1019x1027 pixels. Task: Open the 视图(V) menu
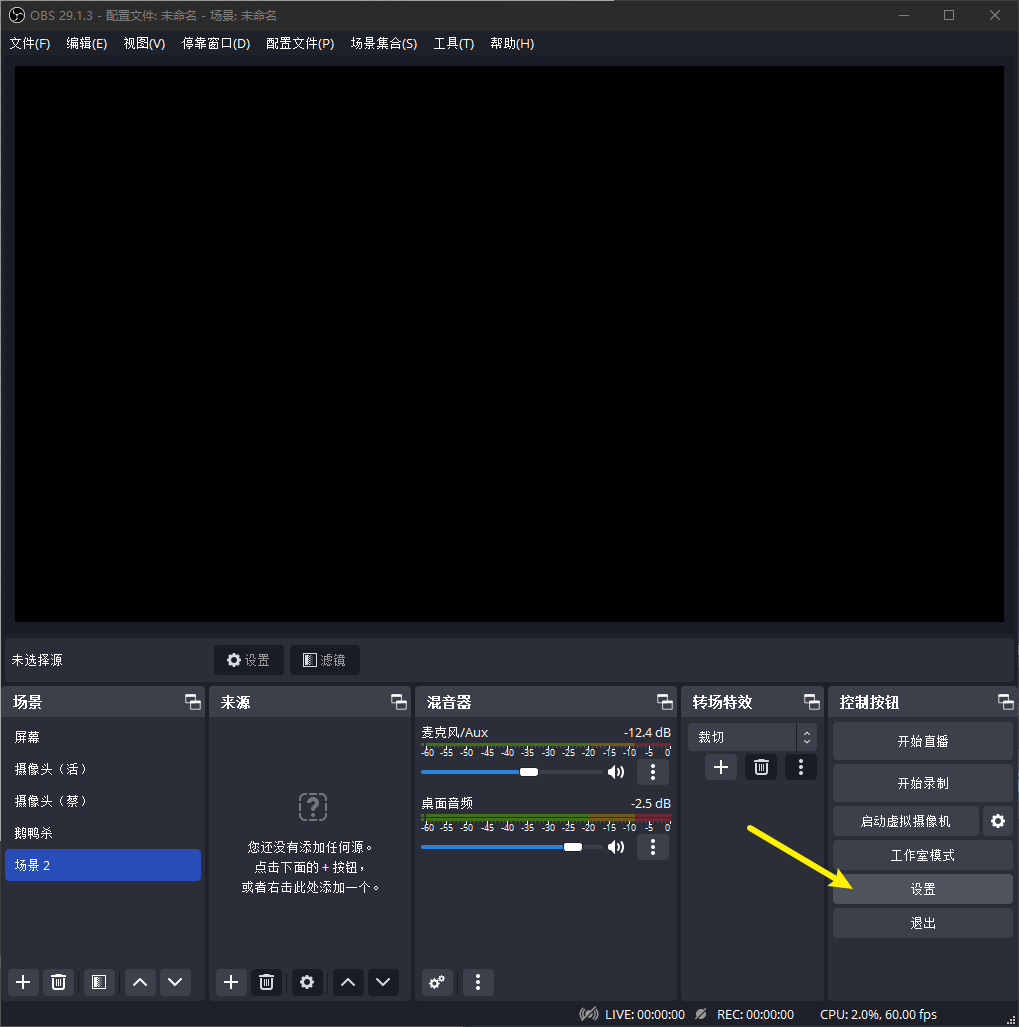(x=144, y=43)
